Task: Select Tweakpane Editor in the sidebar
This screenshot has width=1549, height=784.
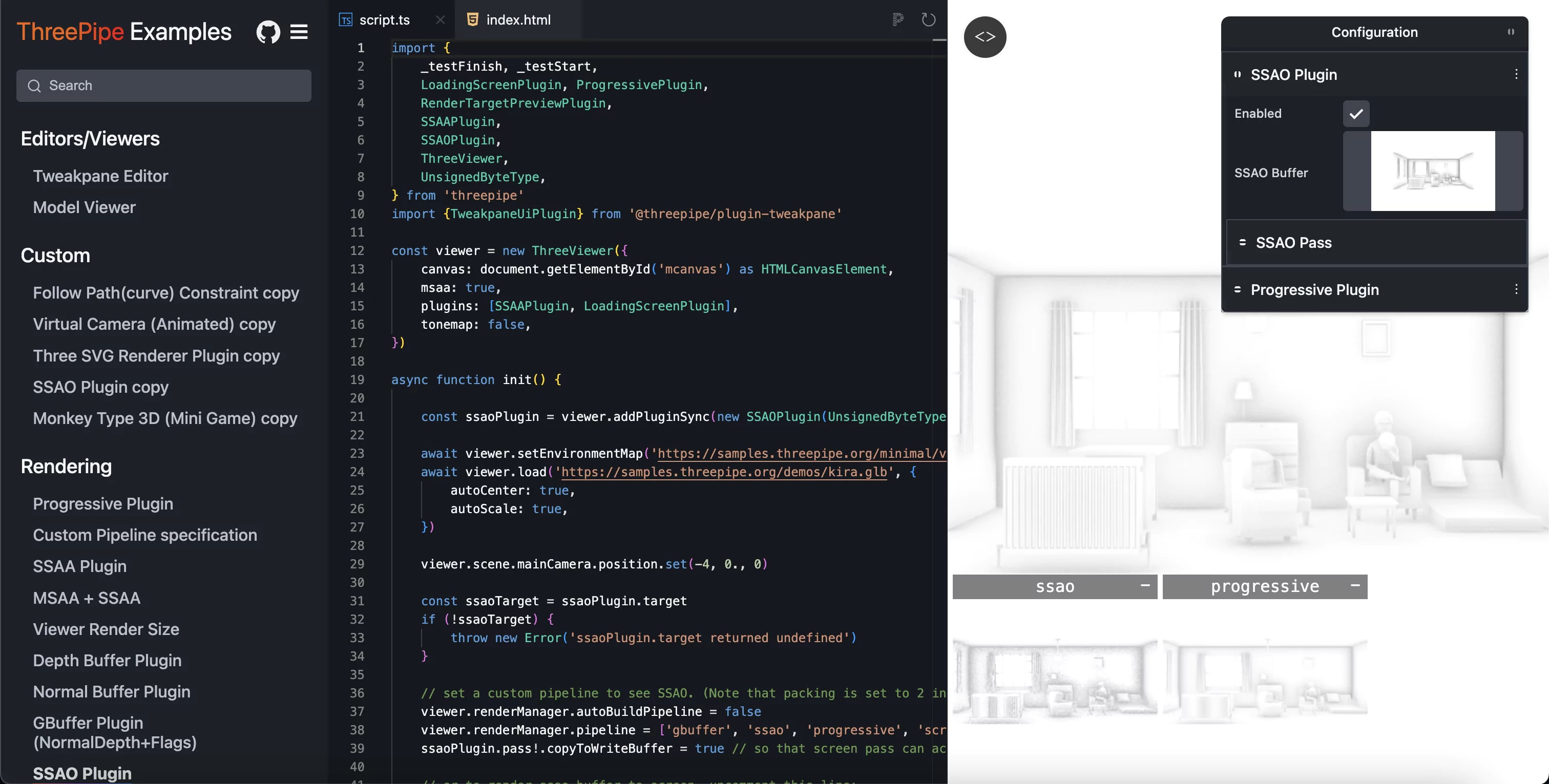Action: tap(100, 176)
